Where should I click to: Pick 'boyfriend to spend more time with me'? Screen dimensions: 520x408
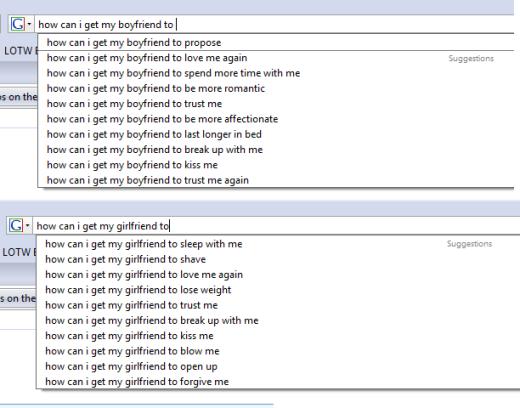click(276, 73)
